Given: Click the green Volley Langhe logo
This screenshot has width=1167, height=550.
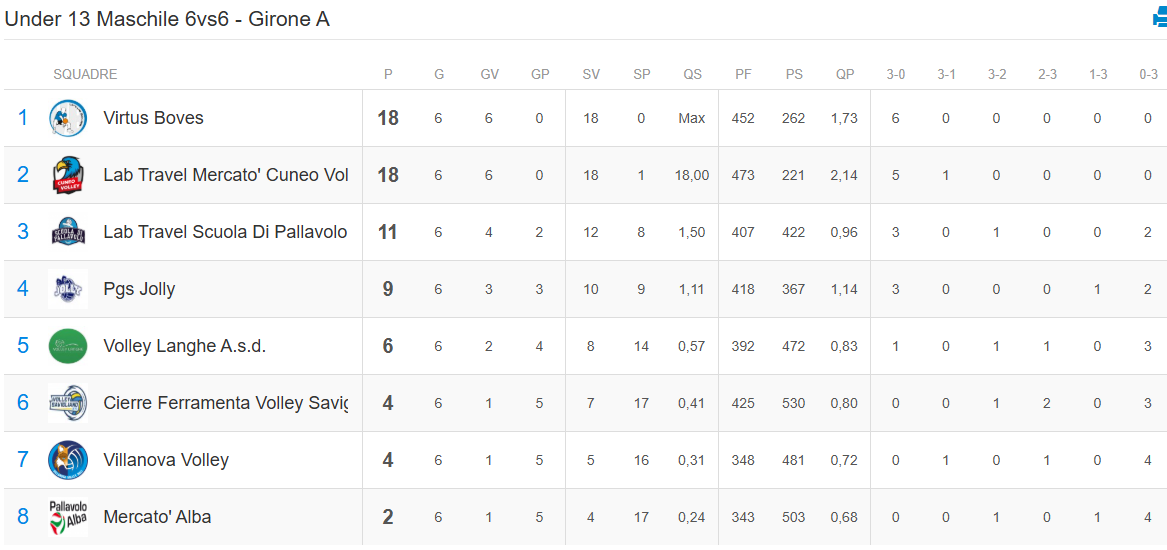Looking at the screenshot, I should point(68,347).
